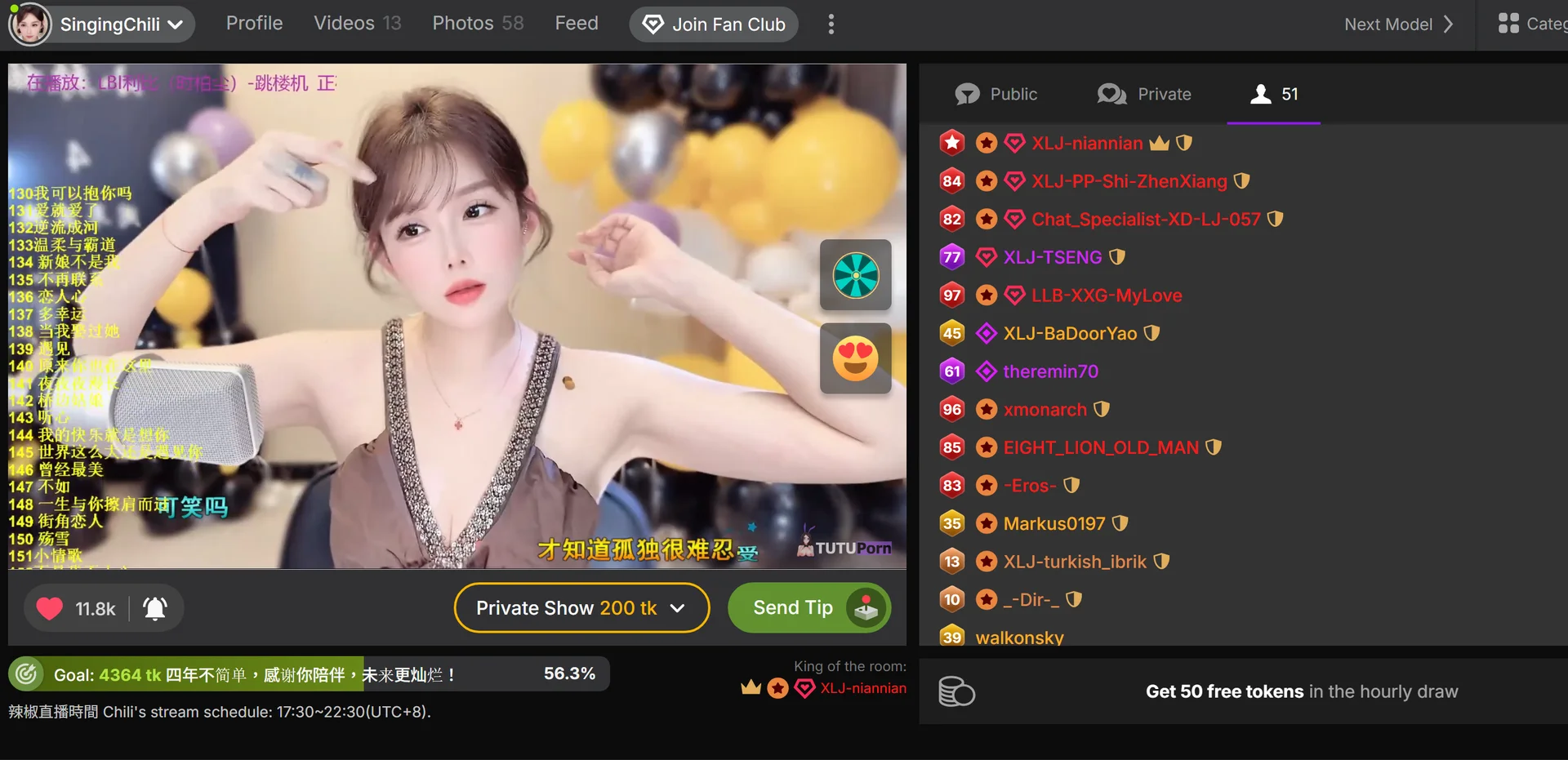Click the red heart favorite icon

click(x=50, y=609)
